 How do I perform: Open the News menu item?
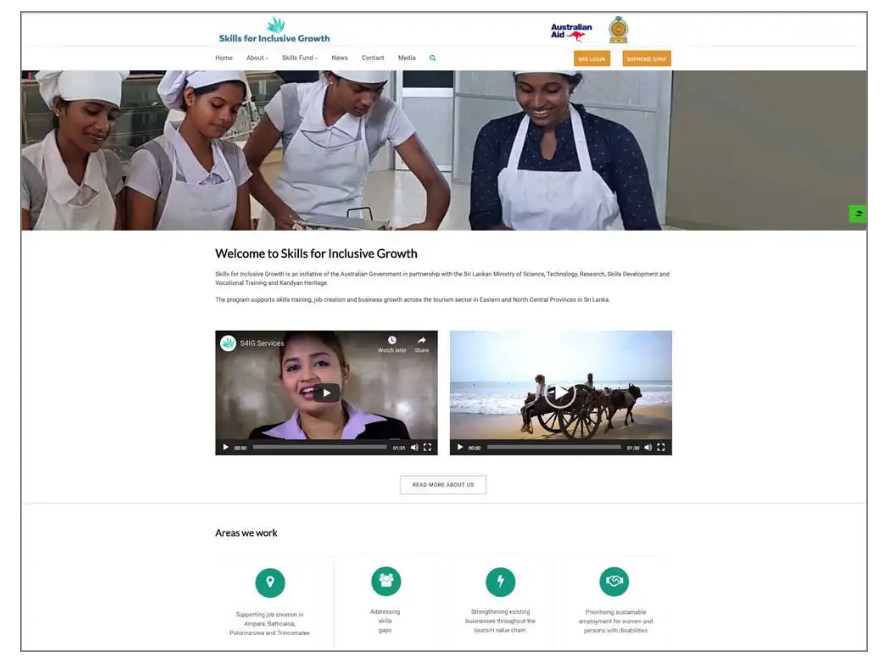[340, 58]
